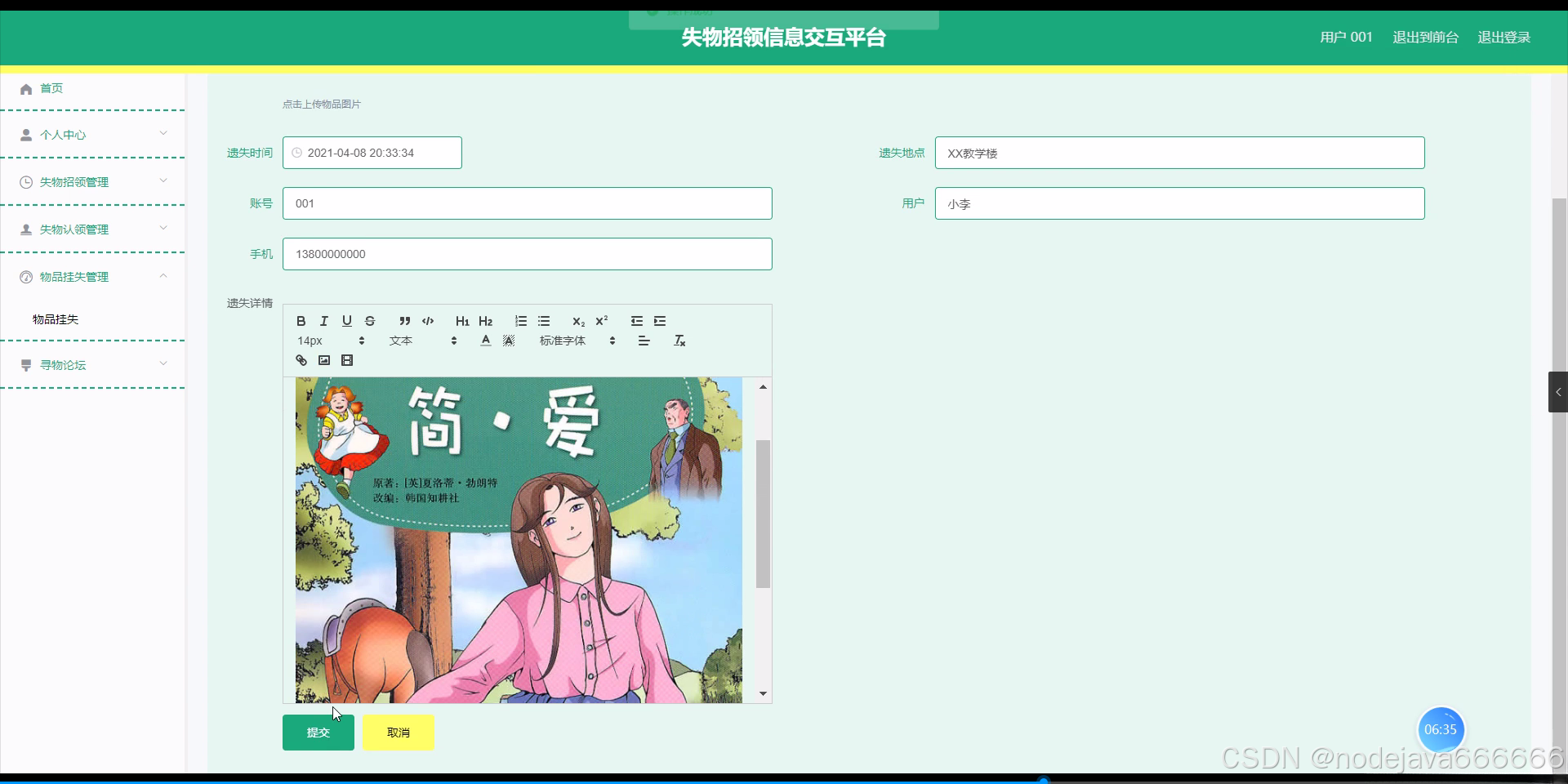Focus the 用户 input field with 小李
Screen dimensions: 1568x784
pyautogui.click(x=1179, y=203)
